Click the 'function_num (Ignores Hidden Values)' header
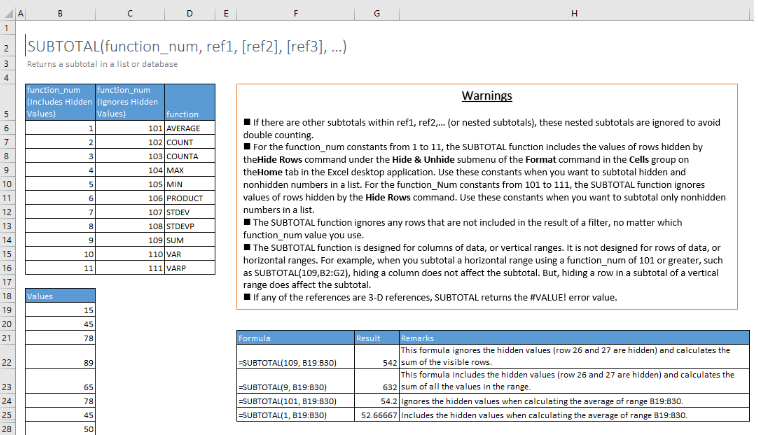758x435 pixels. pyautogui.click(x=130, y=102)
